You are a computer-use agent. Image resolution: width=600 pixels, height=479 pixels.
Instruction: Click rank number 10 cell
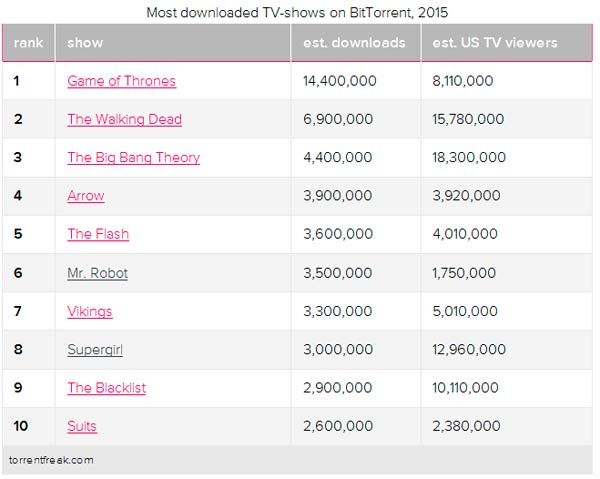[21, 426]
